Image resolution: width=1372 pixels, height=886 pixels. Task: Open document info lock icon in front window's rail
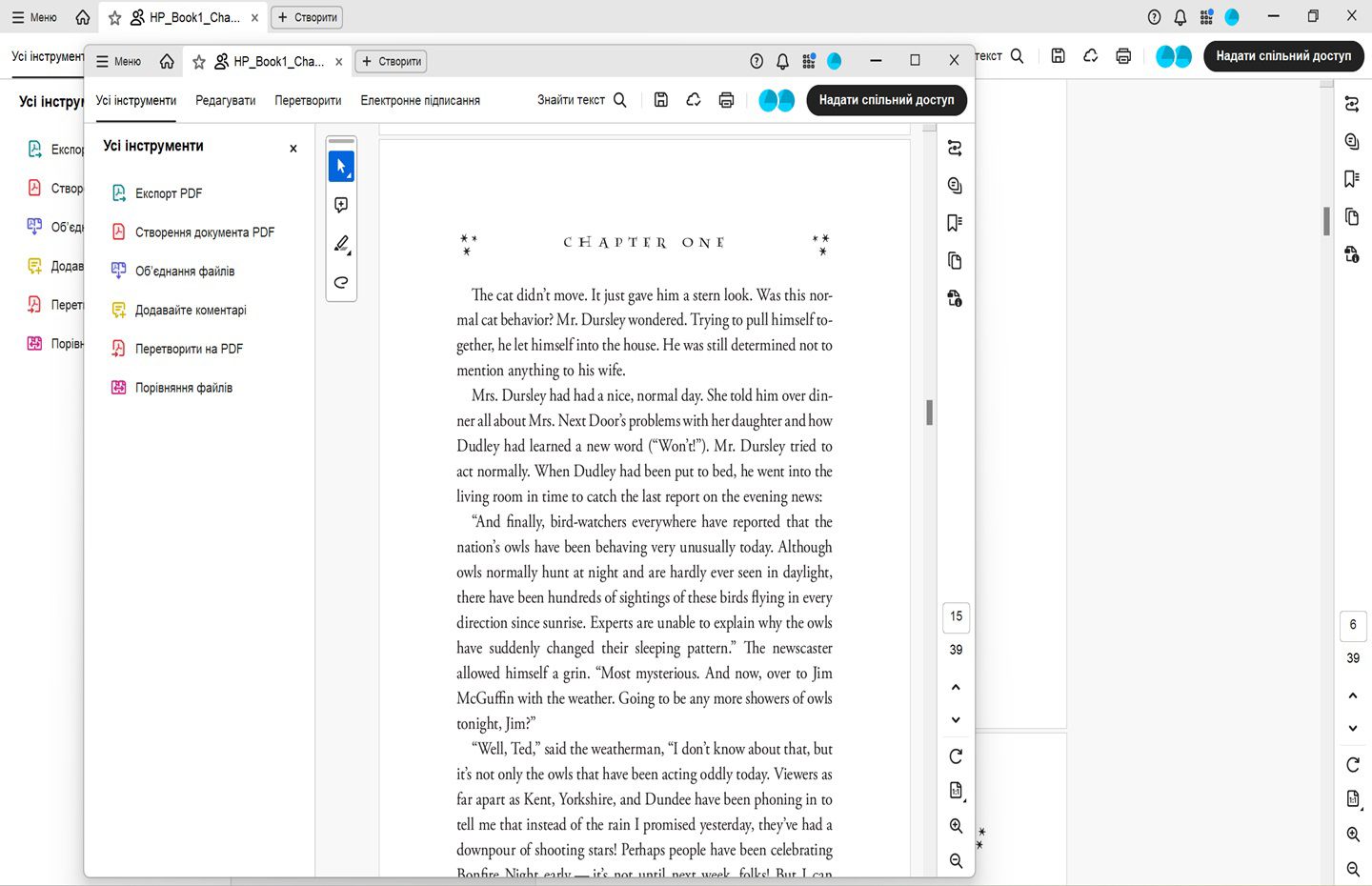point(955,298)
